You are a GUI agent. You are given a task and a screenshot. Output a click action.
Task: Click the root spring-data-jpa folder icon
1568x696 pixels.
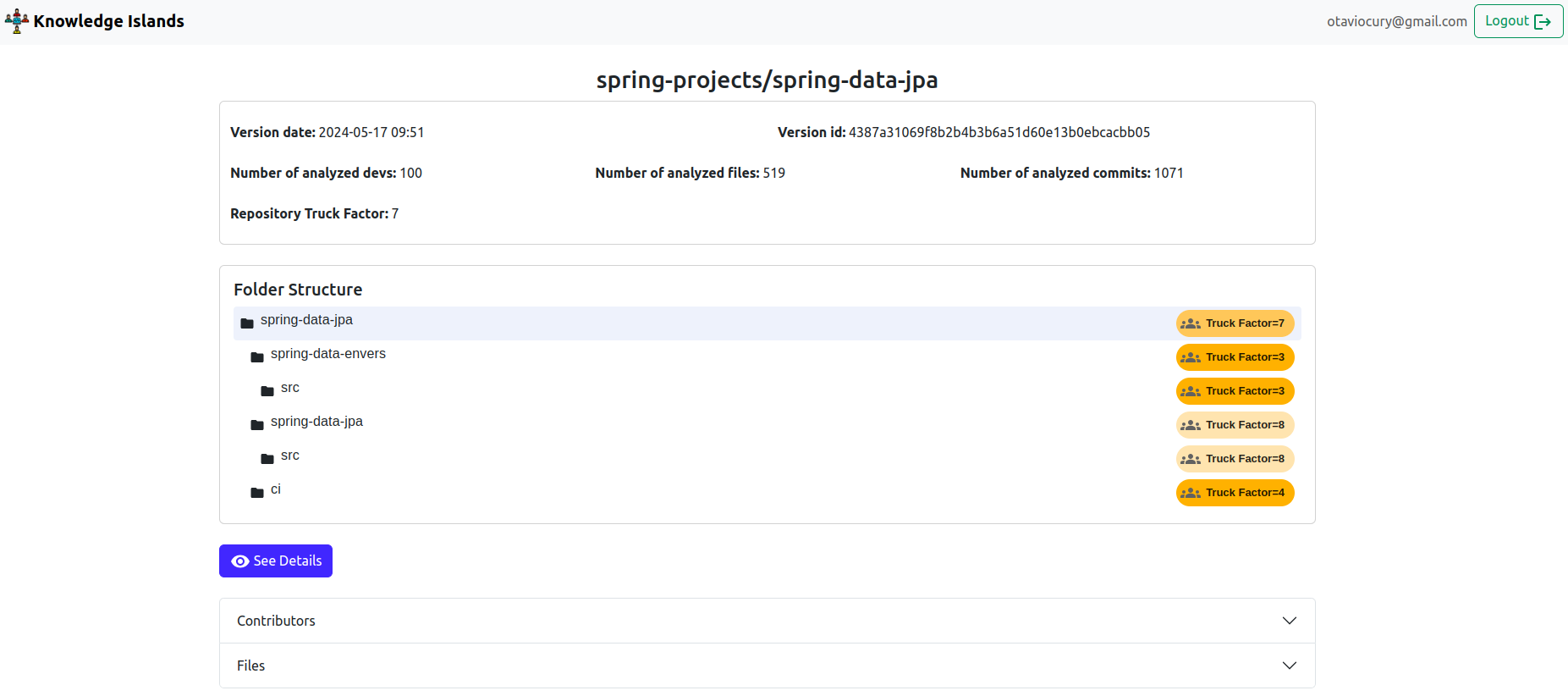point(247,323)
